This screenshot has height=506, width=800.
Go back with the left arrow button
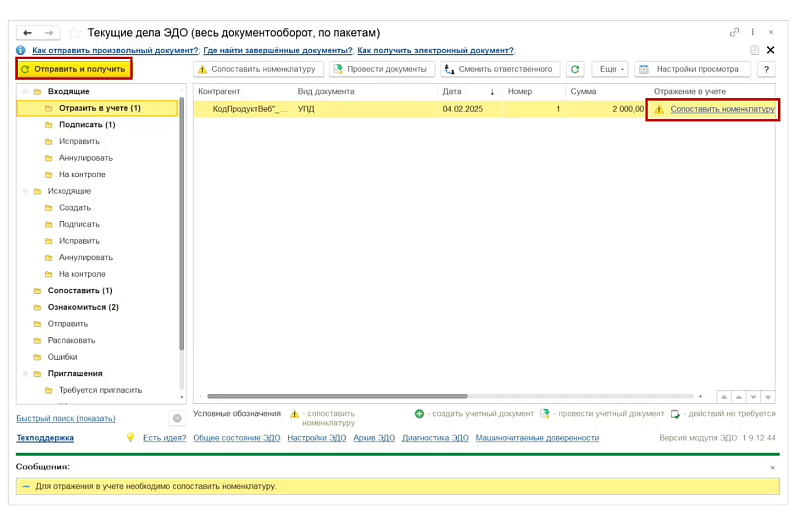click(x=28, y=33)
